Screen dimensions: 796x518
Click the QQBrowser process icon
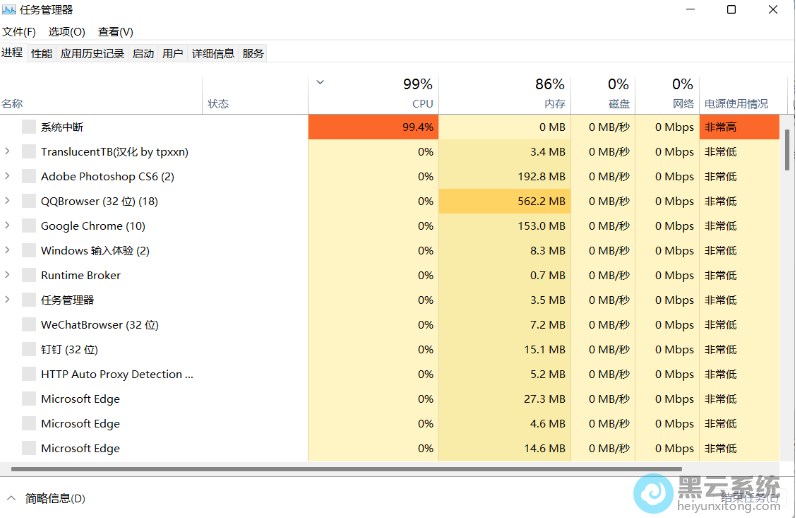pyautogui.click(x=29, y=201)
